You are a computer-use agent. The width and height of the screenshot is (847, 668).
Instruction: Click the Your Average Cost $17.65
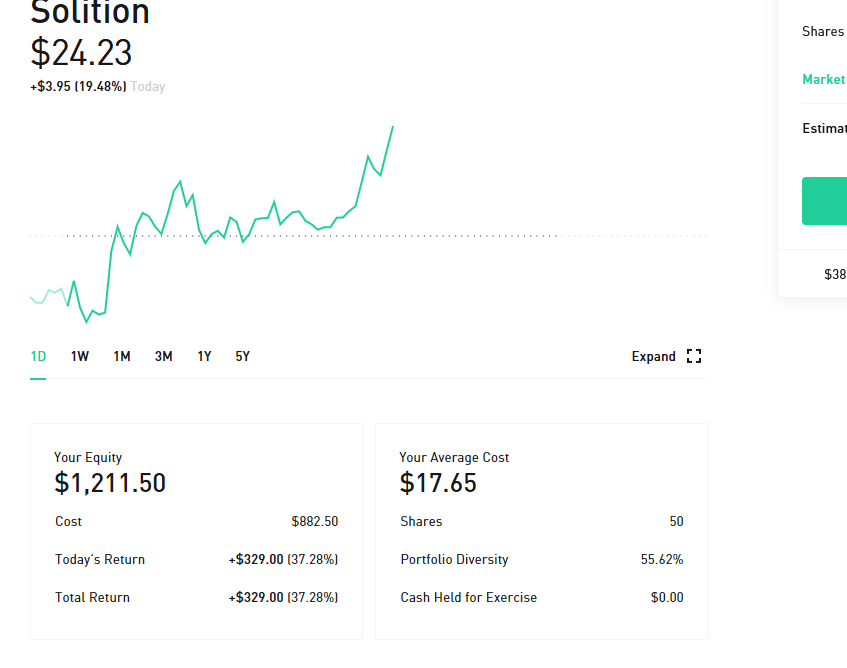pos(438,483)
